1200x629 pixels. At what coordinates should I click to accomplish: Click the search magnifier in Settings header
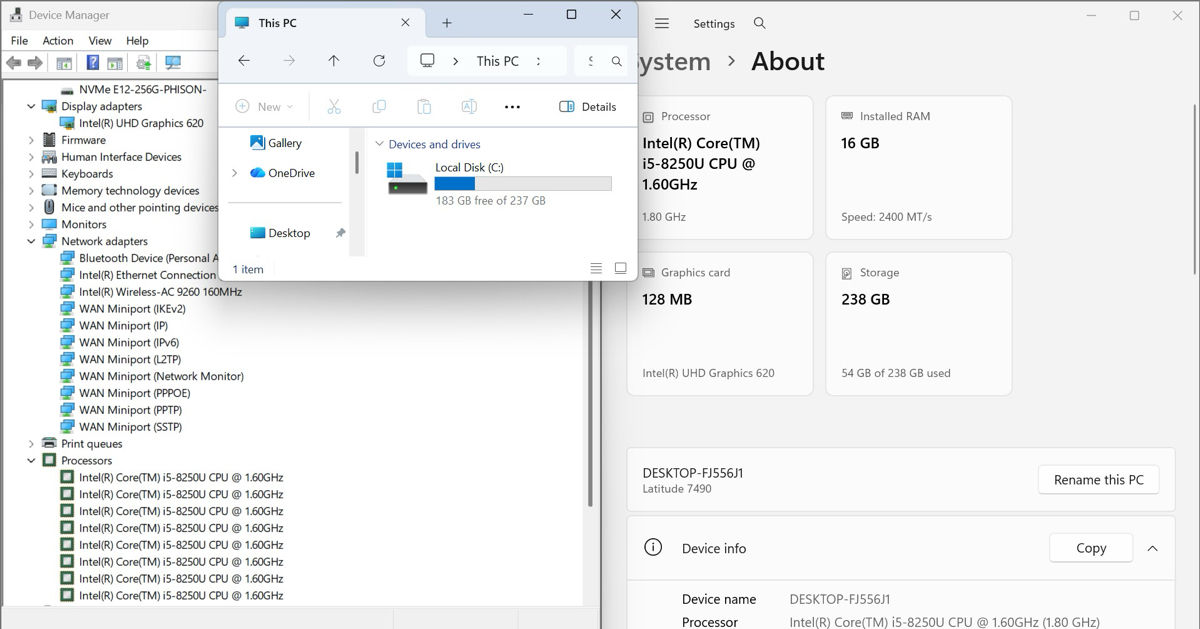760,23
